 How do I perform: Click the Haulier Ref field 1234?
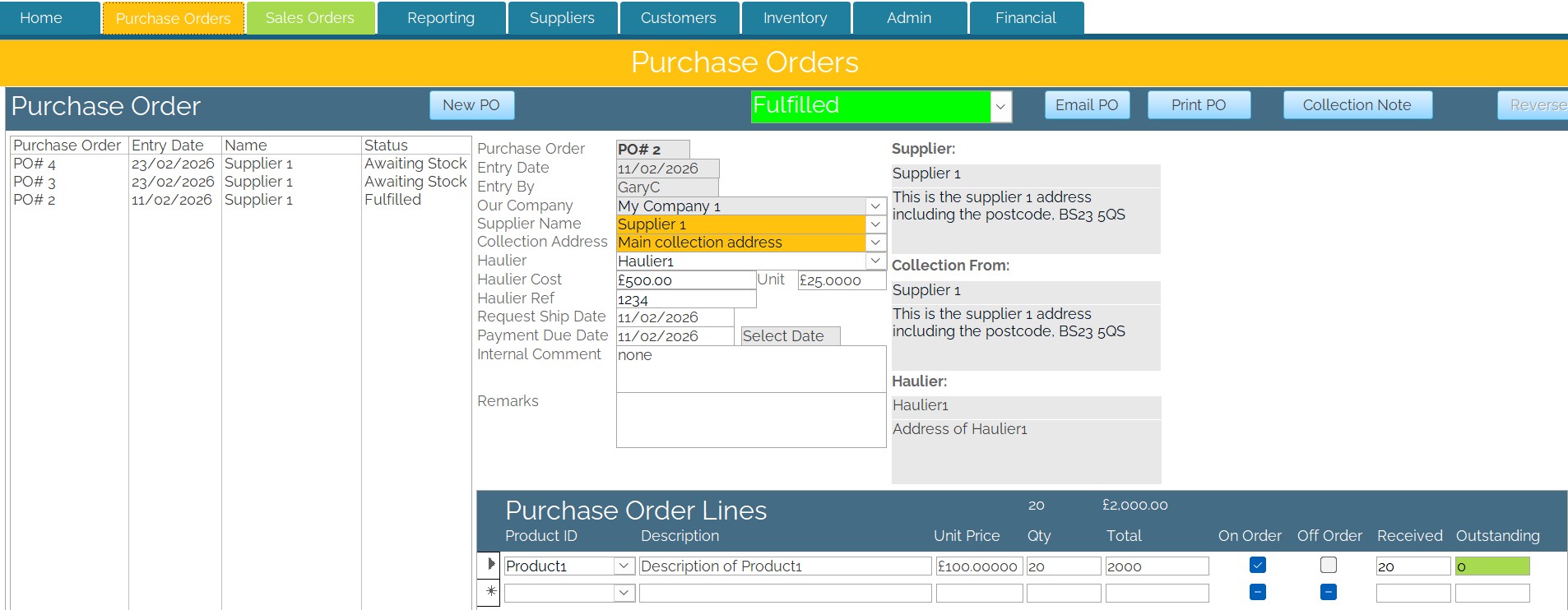(x=686, y=299)
